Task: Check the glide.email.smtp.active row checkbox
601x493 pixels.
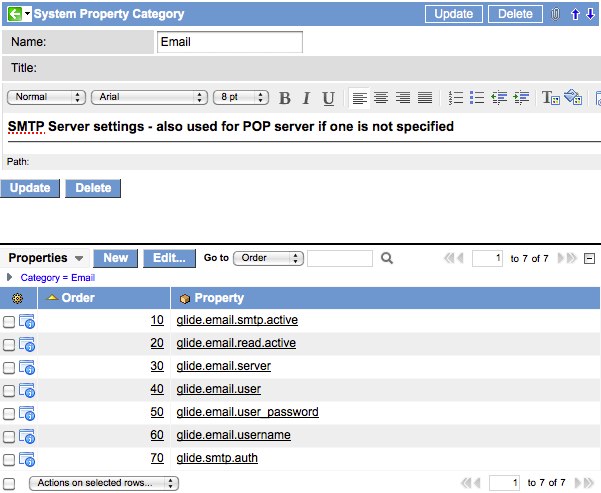Action: point(9,321)
